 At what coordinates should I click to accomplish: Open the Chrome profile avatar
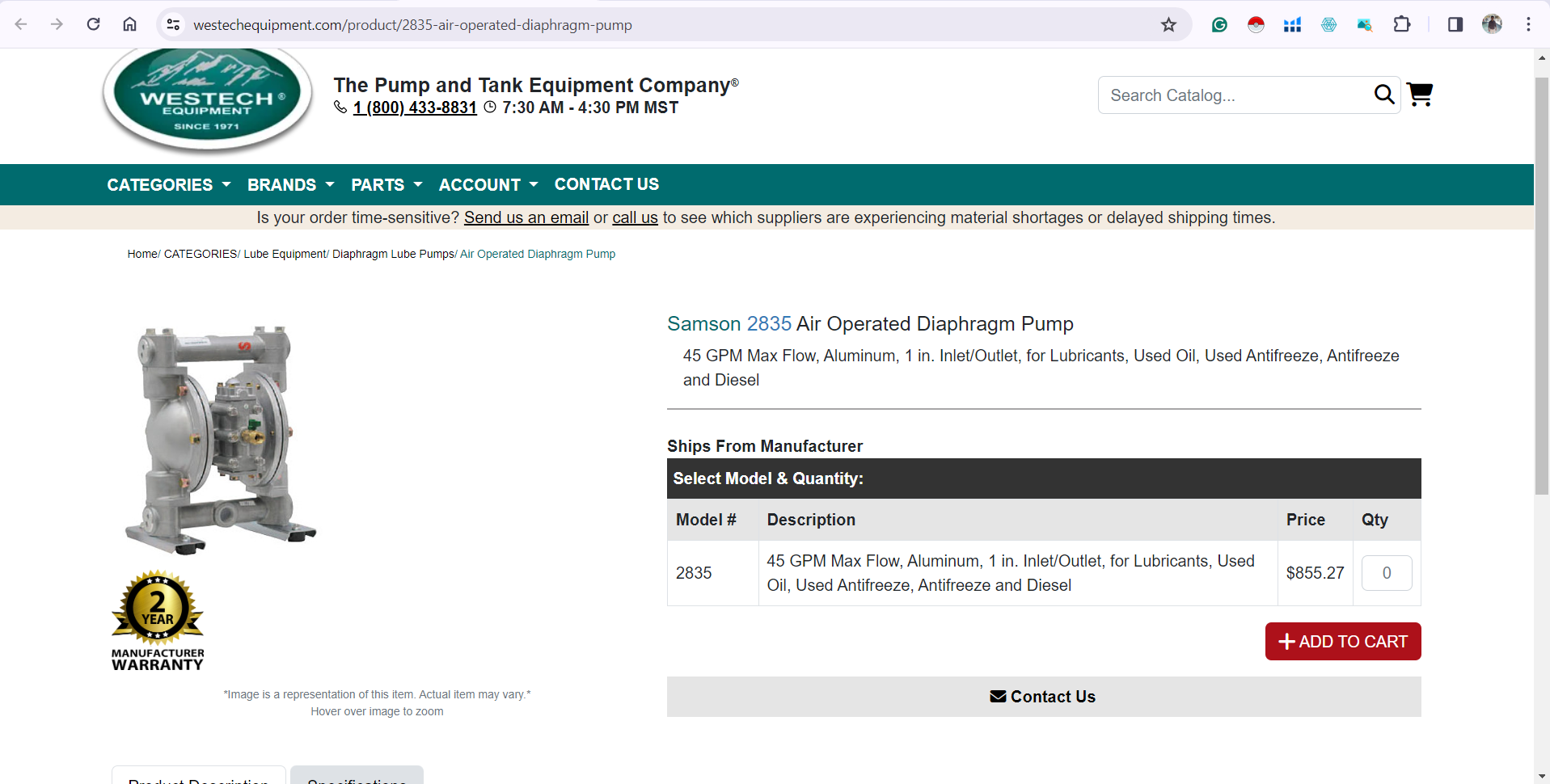tap(1492, 24)
